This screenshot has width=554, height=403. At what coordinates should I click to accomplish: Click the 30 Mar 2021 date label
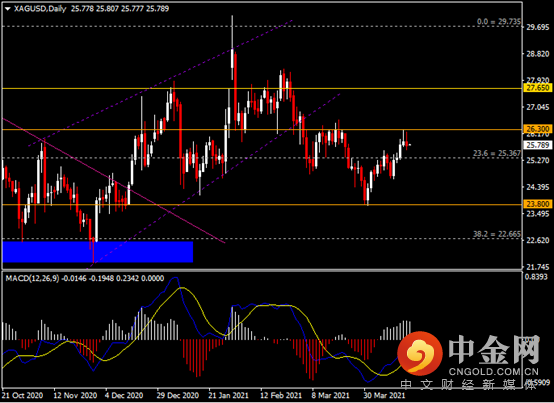384,396
